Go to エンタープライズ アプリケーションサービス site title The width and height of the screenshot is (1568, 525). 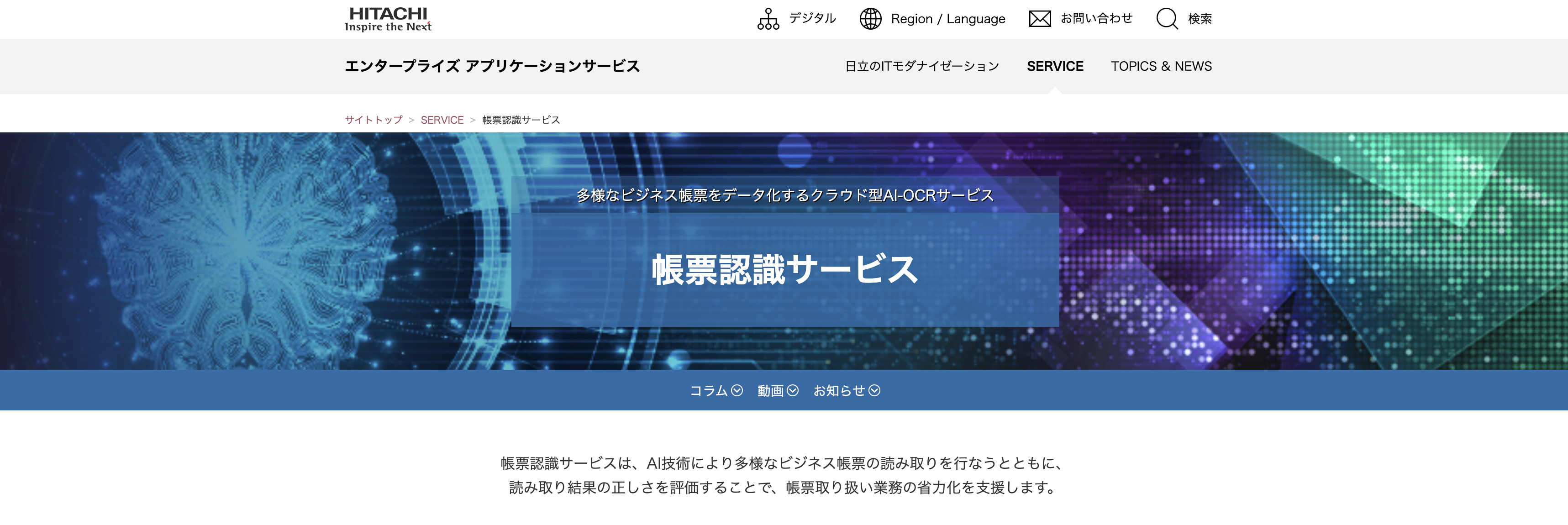coord(492,66)
